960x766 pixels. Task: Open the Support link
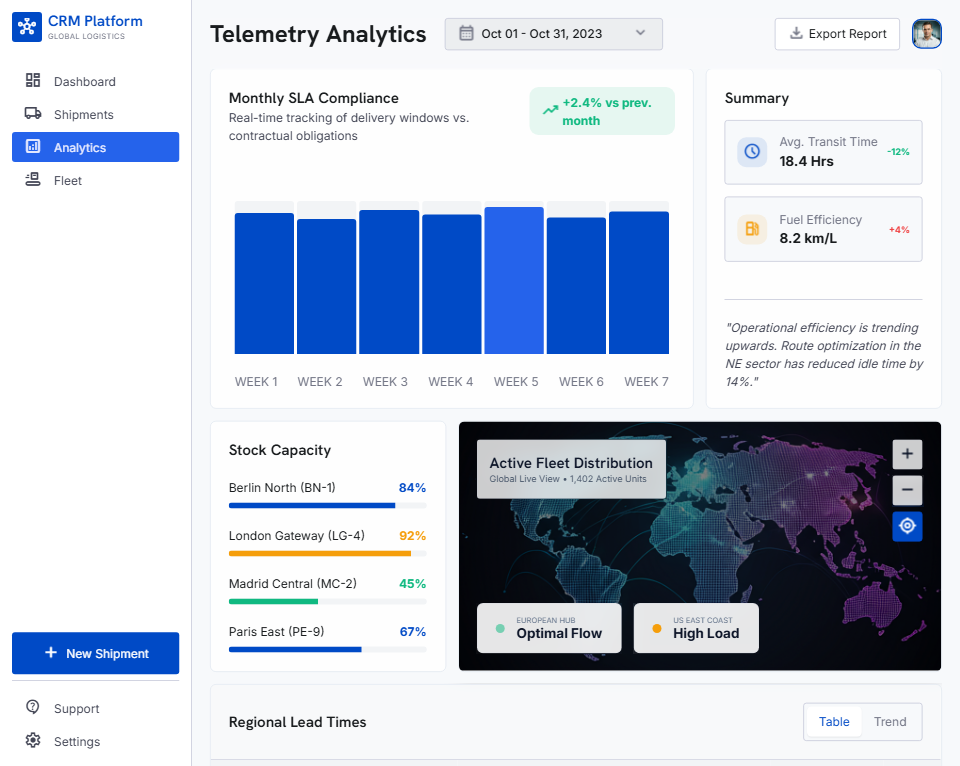(96, 708)
